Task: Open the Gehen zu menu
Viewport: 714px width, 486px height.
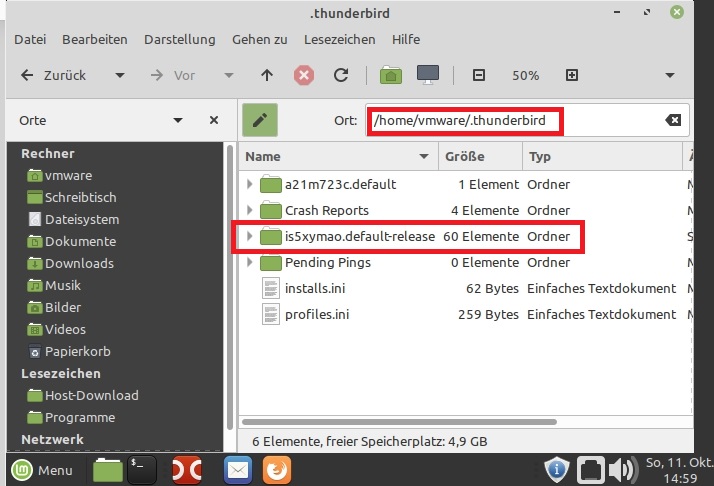Action: pos(260,40)
